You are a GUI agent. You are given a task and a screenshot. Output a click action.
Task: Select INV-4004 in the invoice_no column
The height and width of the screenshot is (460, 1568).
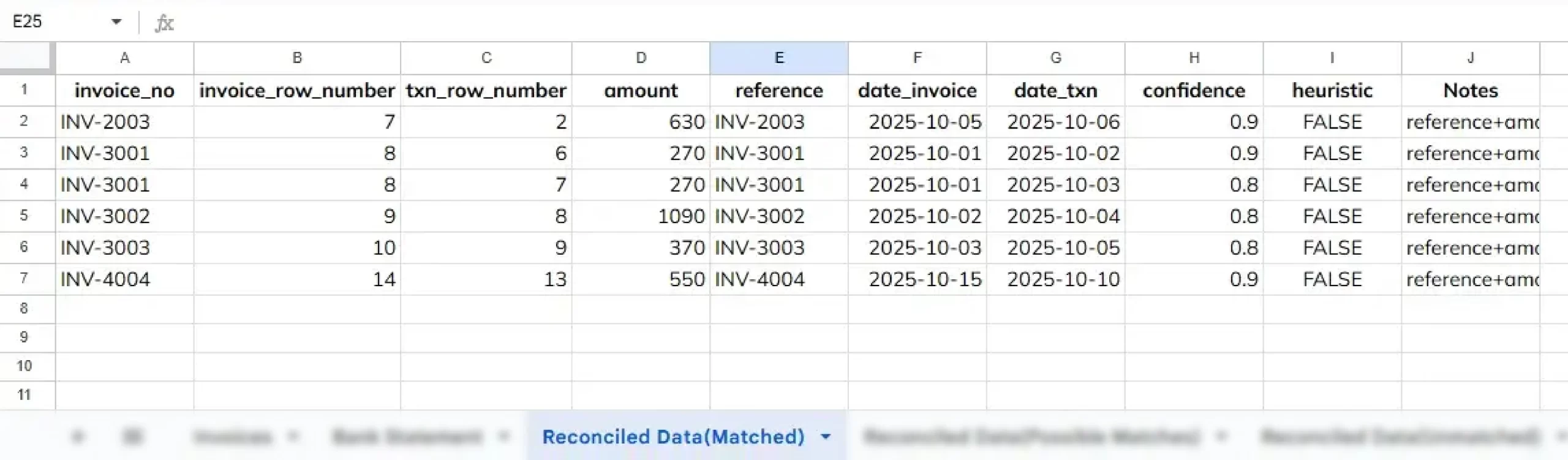(125, 279)
